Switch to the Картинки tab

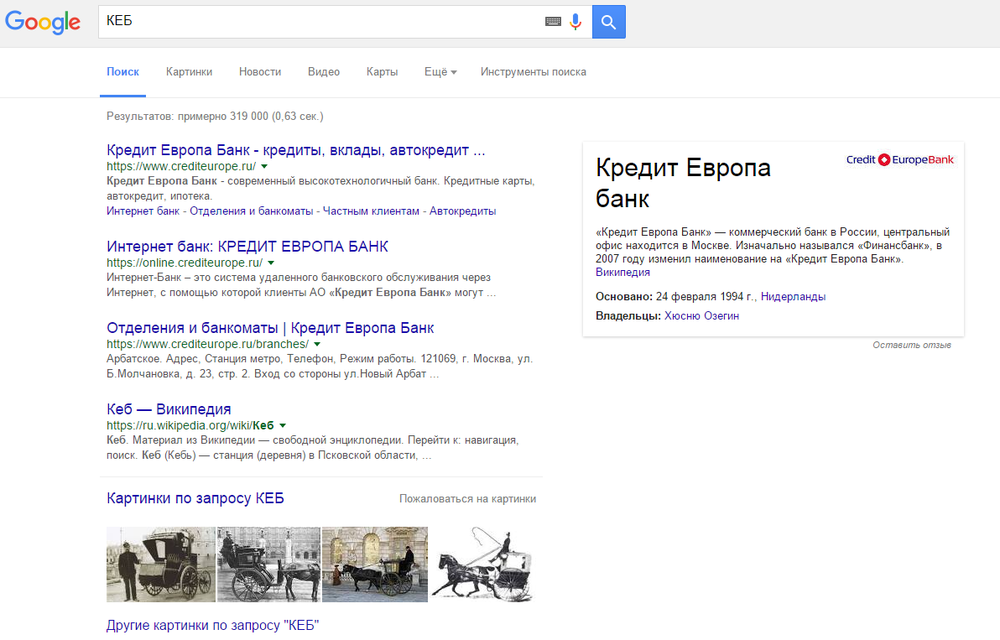pos(189,72)
